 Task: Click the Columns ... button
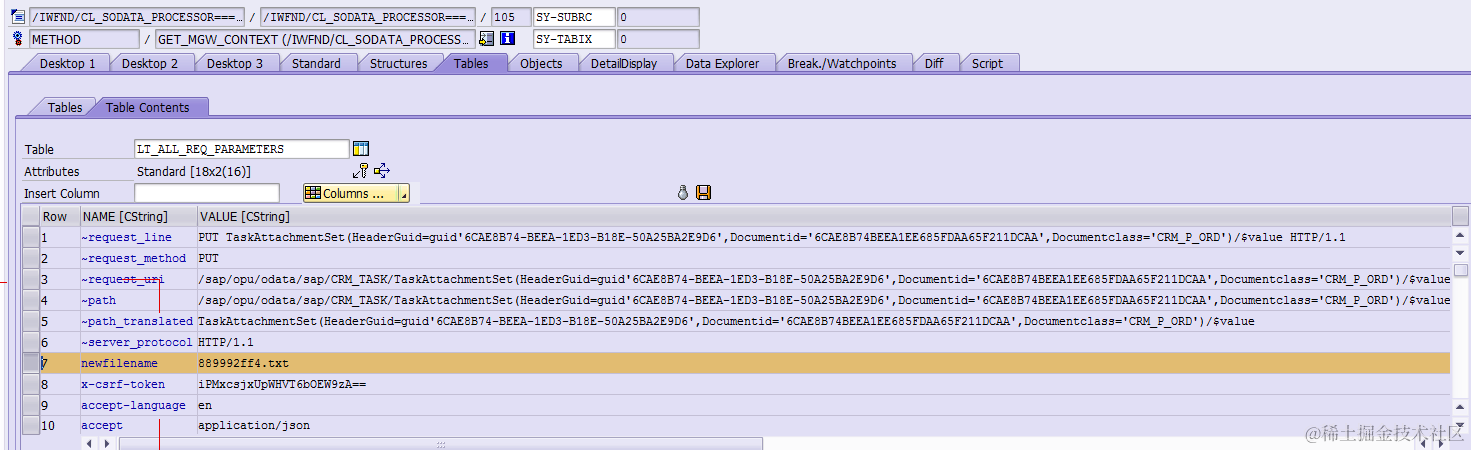point(351,193)
